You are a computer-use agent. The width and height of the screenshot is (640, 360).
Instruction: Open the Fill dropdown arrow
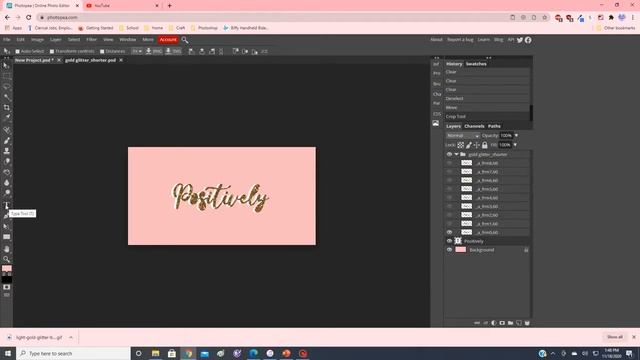(515, 145)
